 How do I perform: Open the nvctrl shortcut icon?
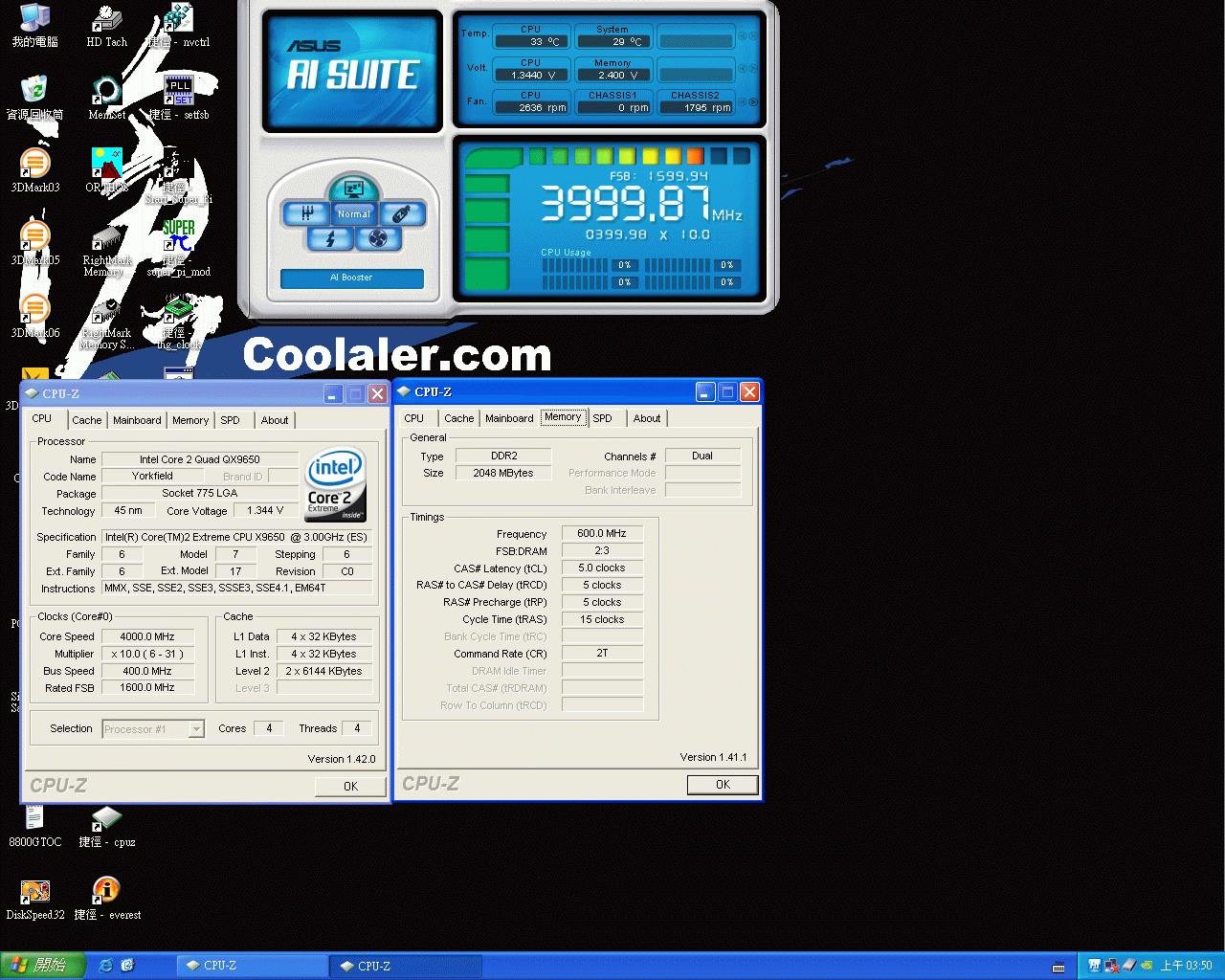tap(179, 24)
